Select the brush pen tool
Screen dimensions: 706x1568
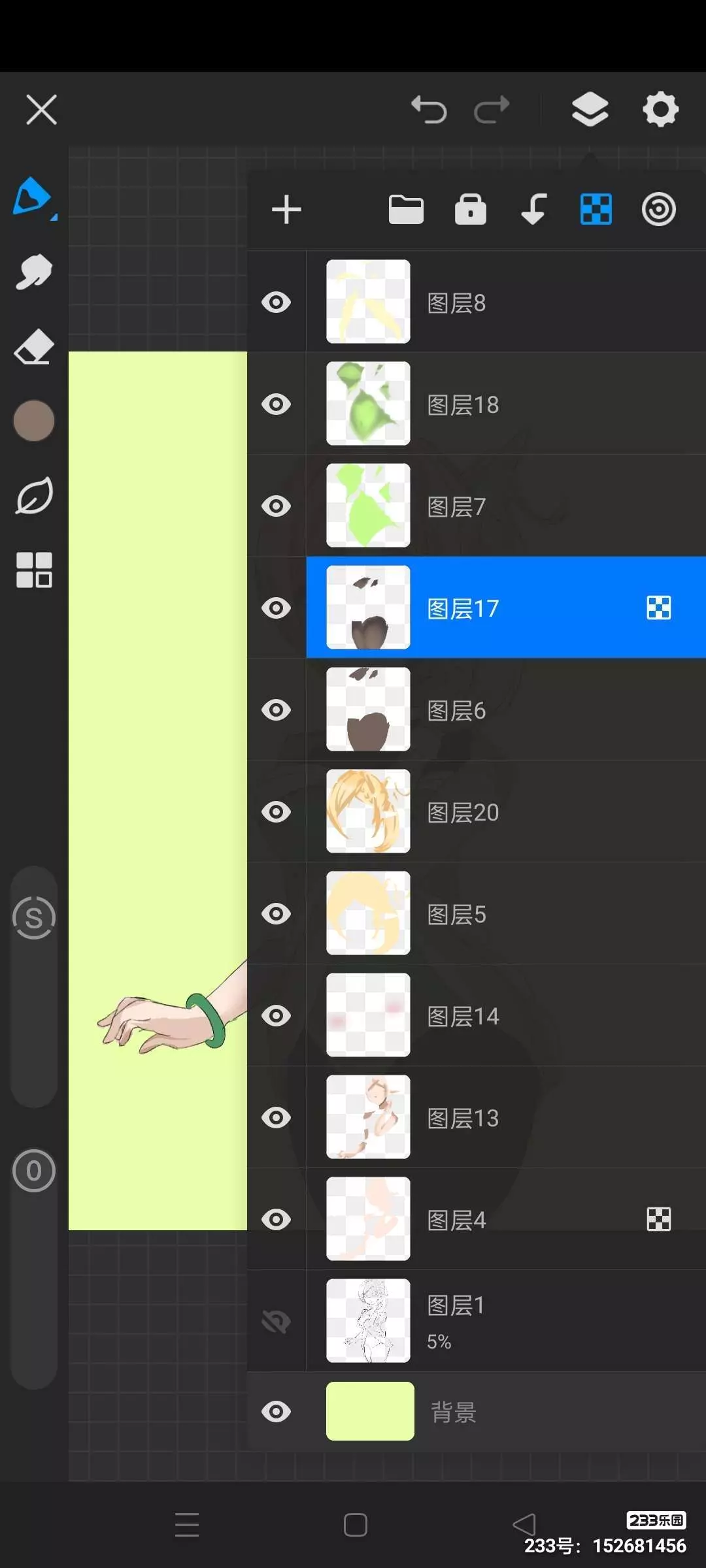(33, 197)
